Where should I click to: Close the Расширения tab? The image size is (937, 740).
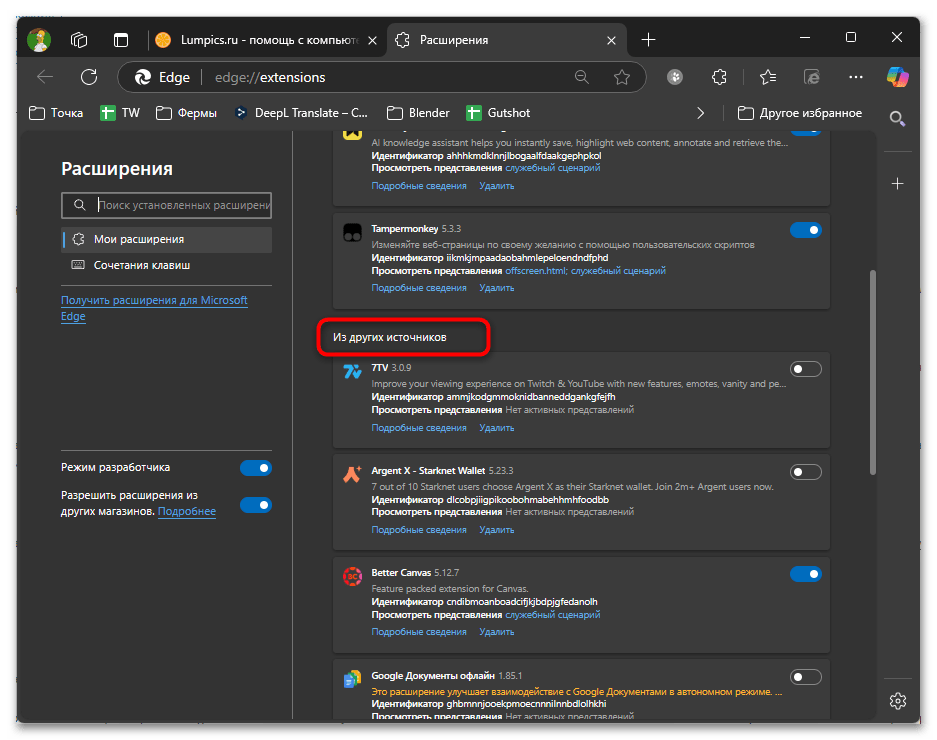click(611, 40)
